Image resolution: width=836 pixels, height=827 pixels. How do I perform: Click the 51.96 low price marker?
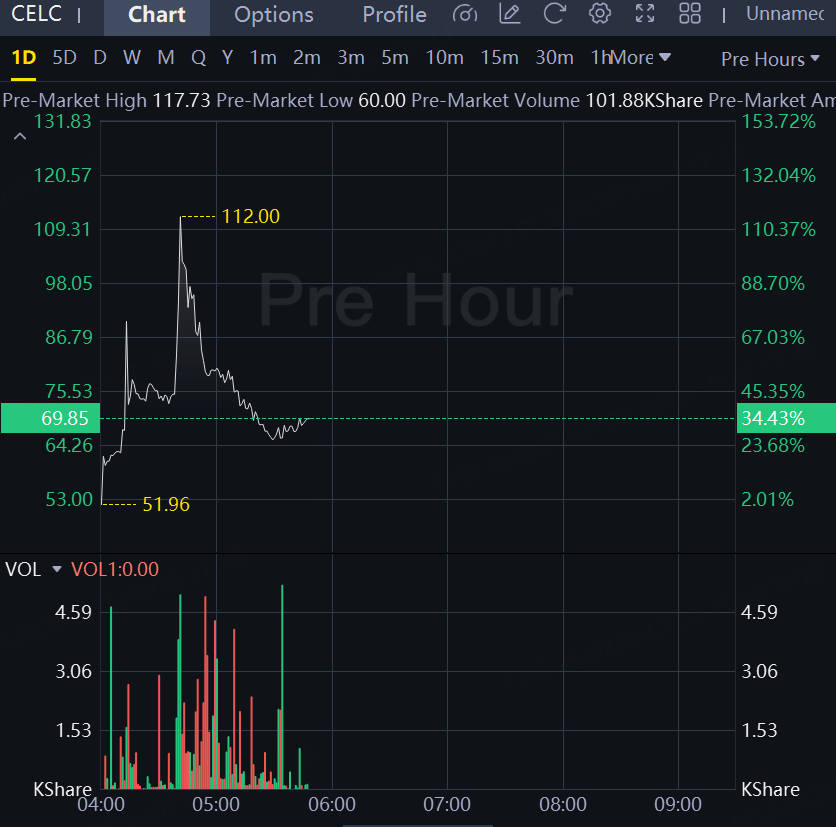click(166, 504)
